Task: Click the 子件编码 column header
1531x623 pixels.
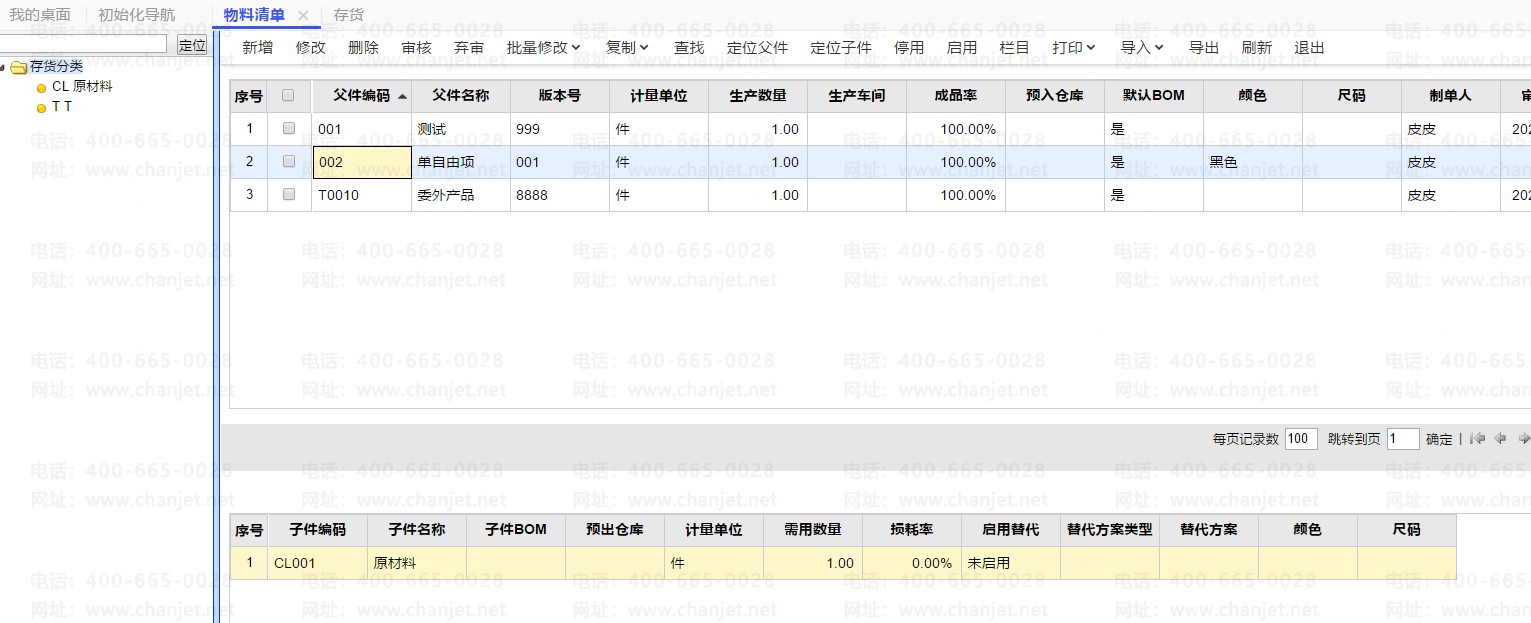Action: [318, 529]
